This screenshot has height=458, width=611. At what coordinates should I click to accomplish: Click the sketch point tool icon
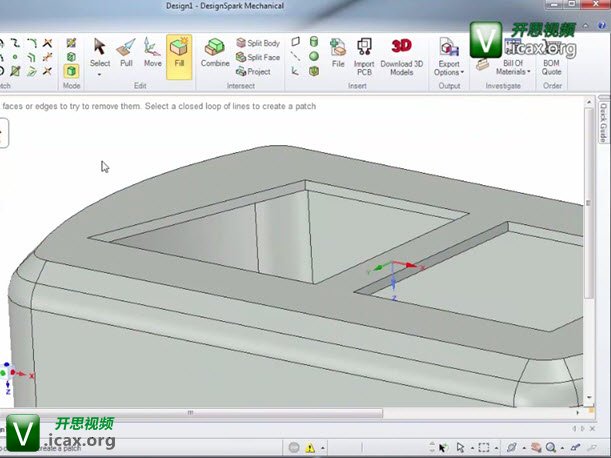click(x=15, y=57)
